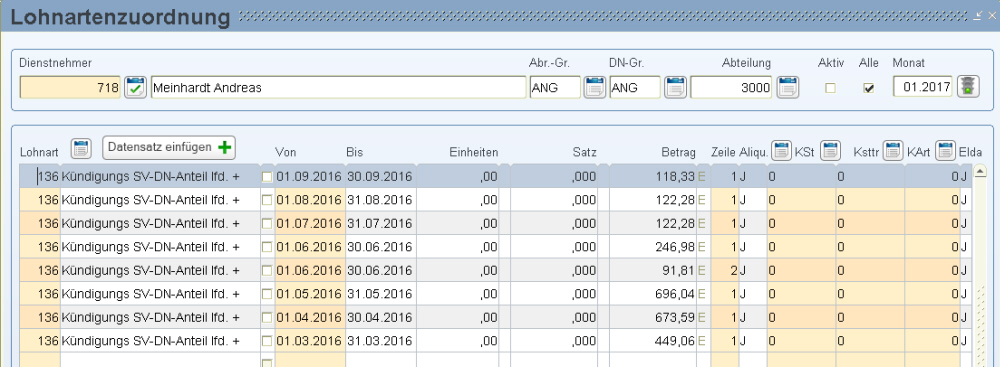Tick checkbox in row starting 01.03.2016
Viewport: 1000px width, 367px height.
pyautogui.click(x=267, y=341)
